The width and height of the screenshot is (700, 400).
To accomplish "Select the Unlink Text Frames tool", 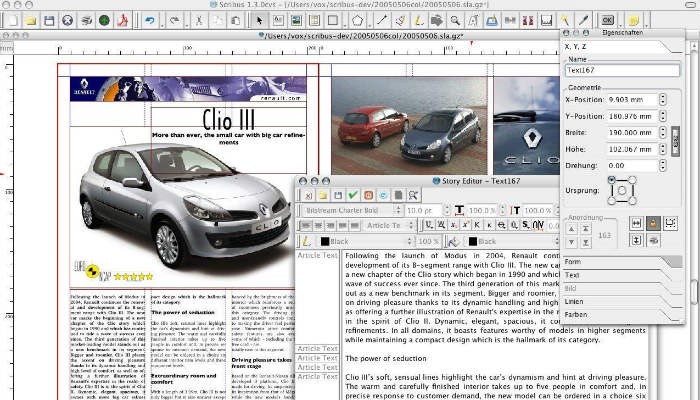I will [x=528, y=21].
